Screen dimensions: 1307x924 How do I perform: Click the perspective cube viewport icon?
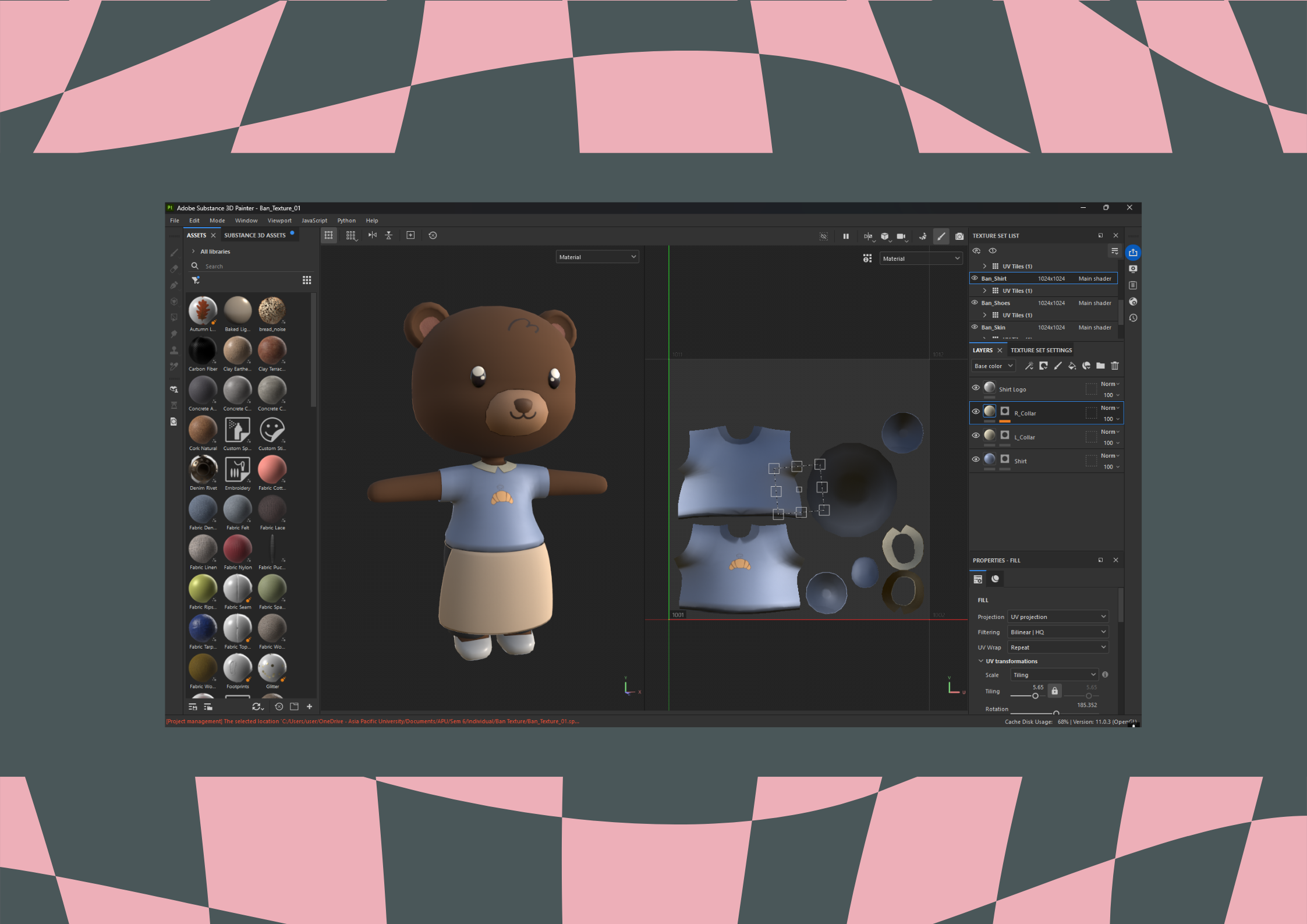click(x=885, y=236)
